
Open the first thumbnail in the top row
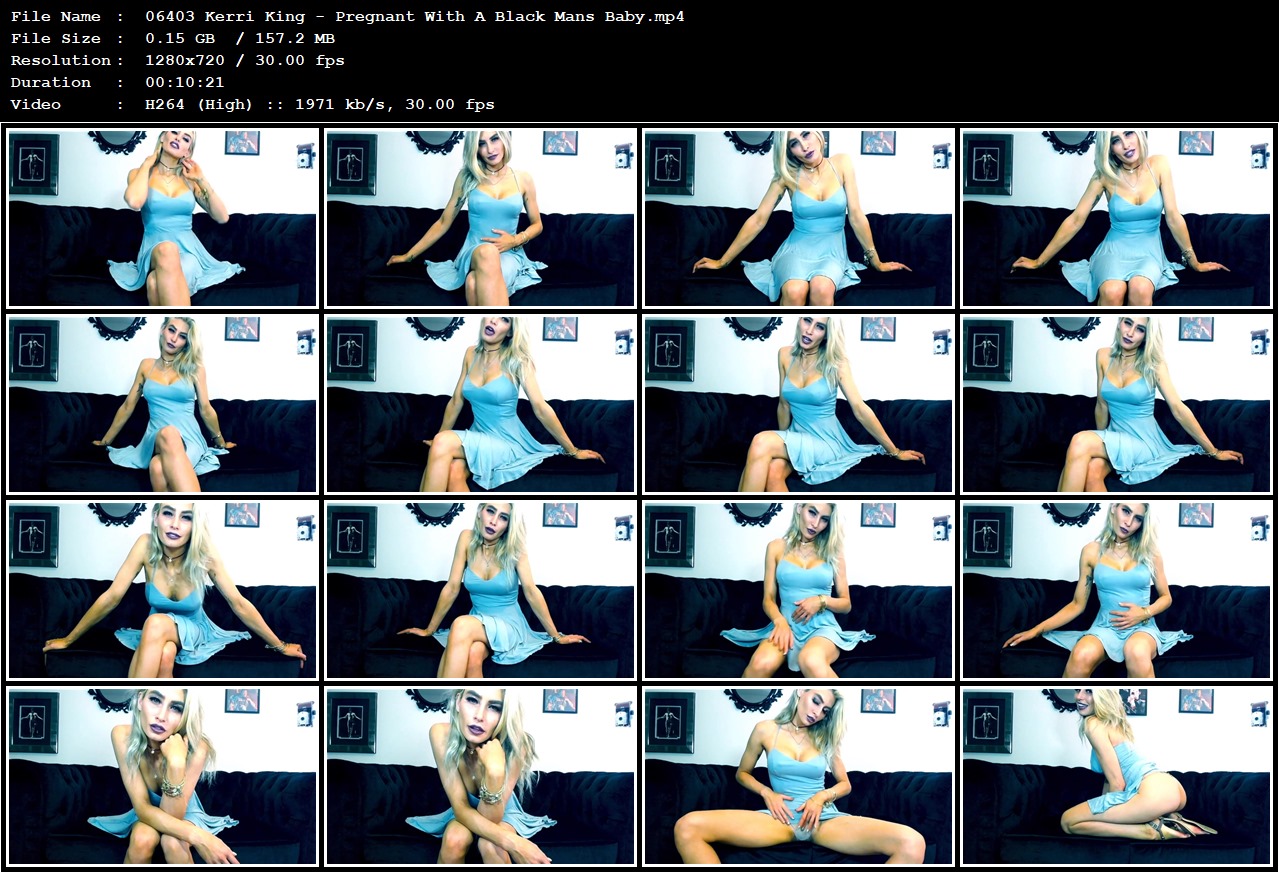[x=163, y=218]
